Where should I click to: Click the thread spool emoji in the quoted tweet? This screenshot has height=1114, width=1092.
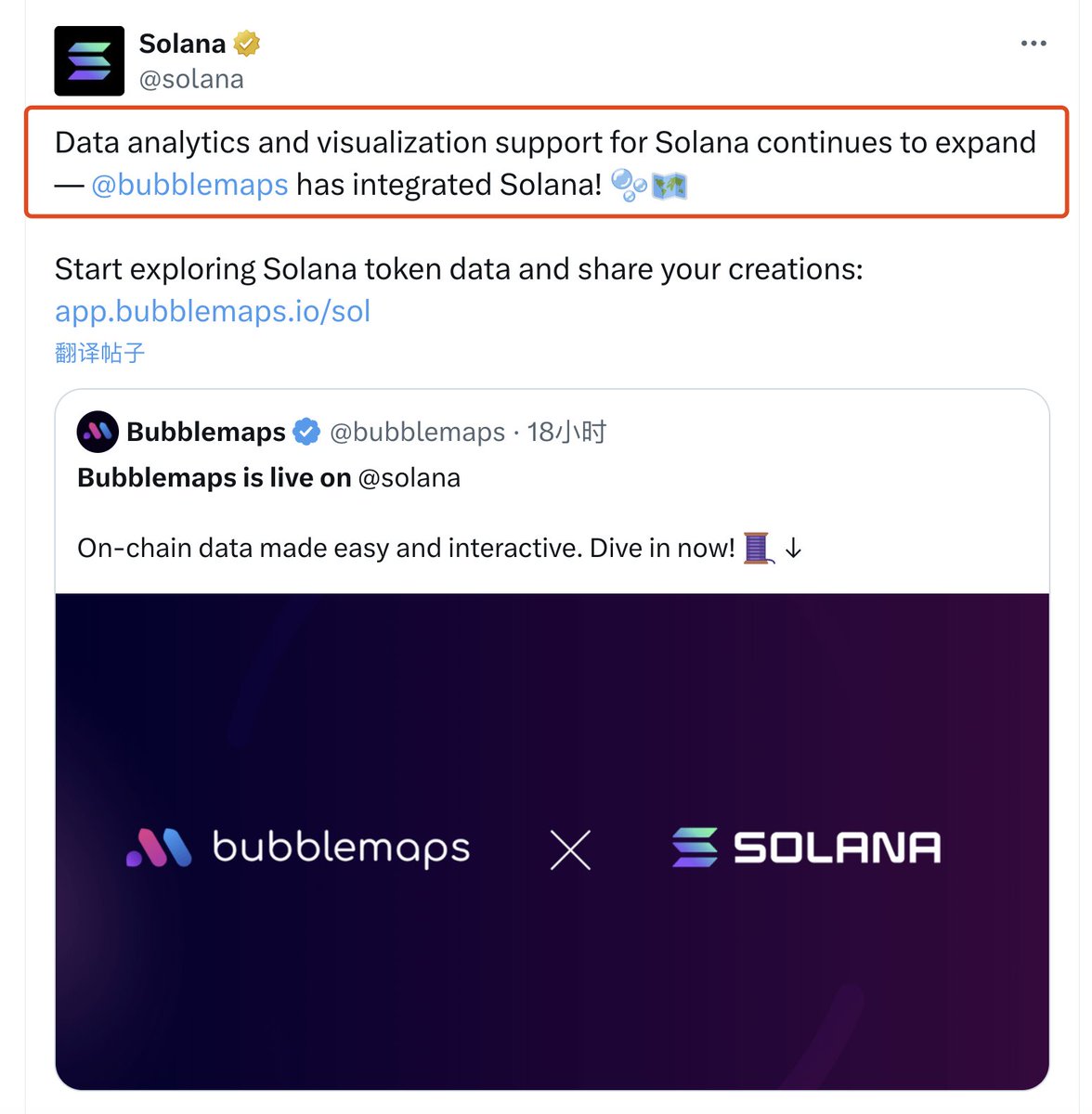coord(758,548)
